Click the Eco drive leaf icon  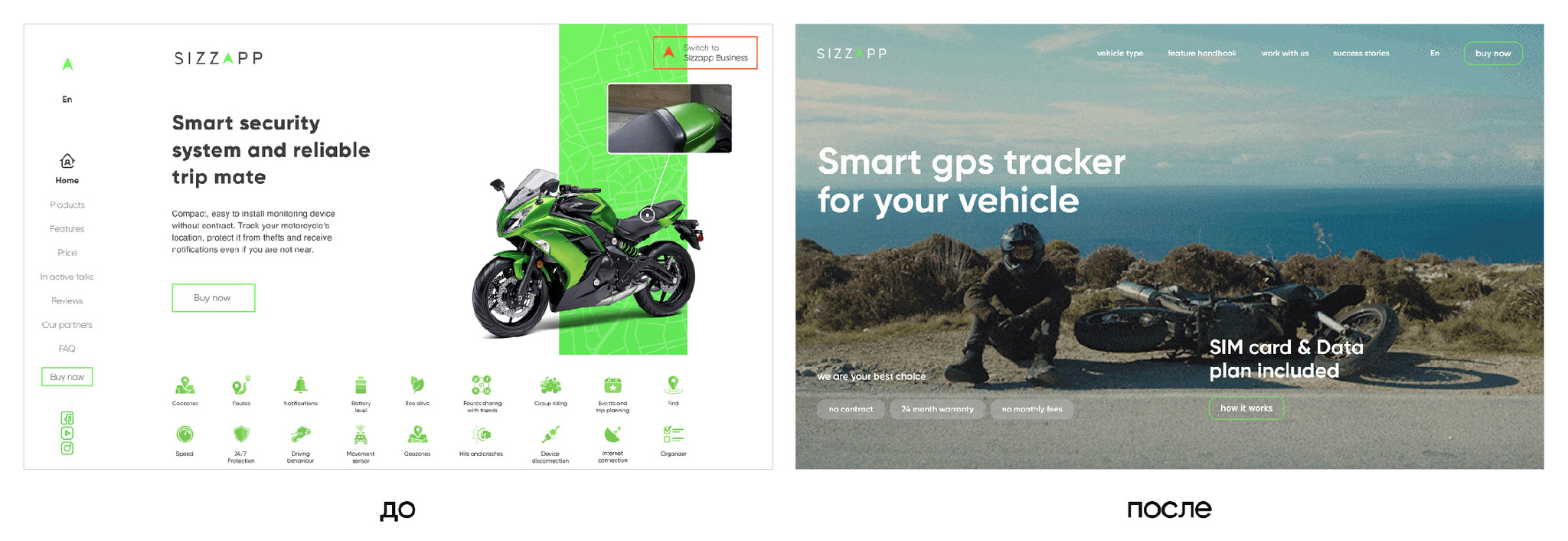pos(417,385)
